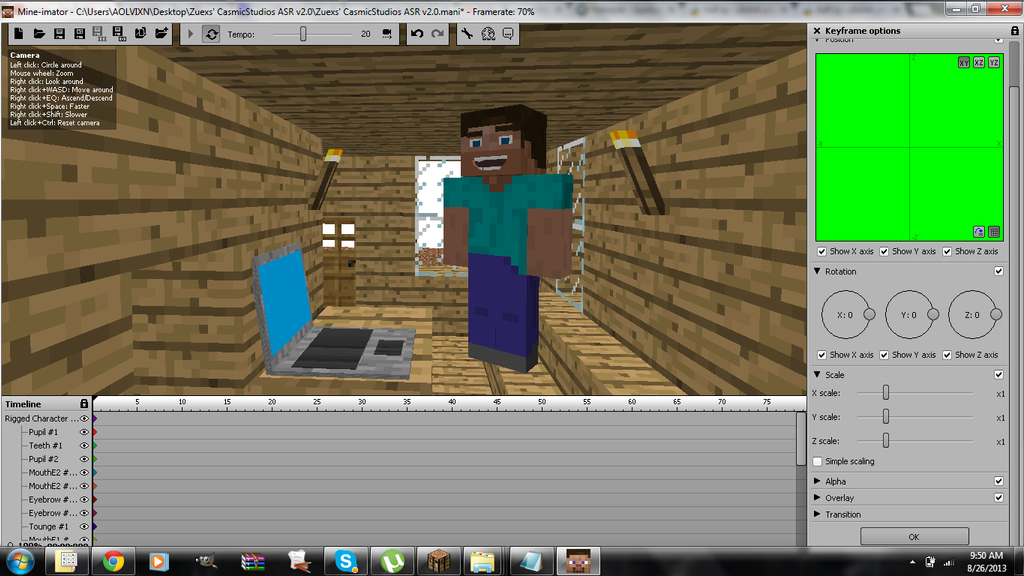Click the OK button in Keyframe options
The width and height of the screenshot is (1024, 576).
(x=914, y=537)
